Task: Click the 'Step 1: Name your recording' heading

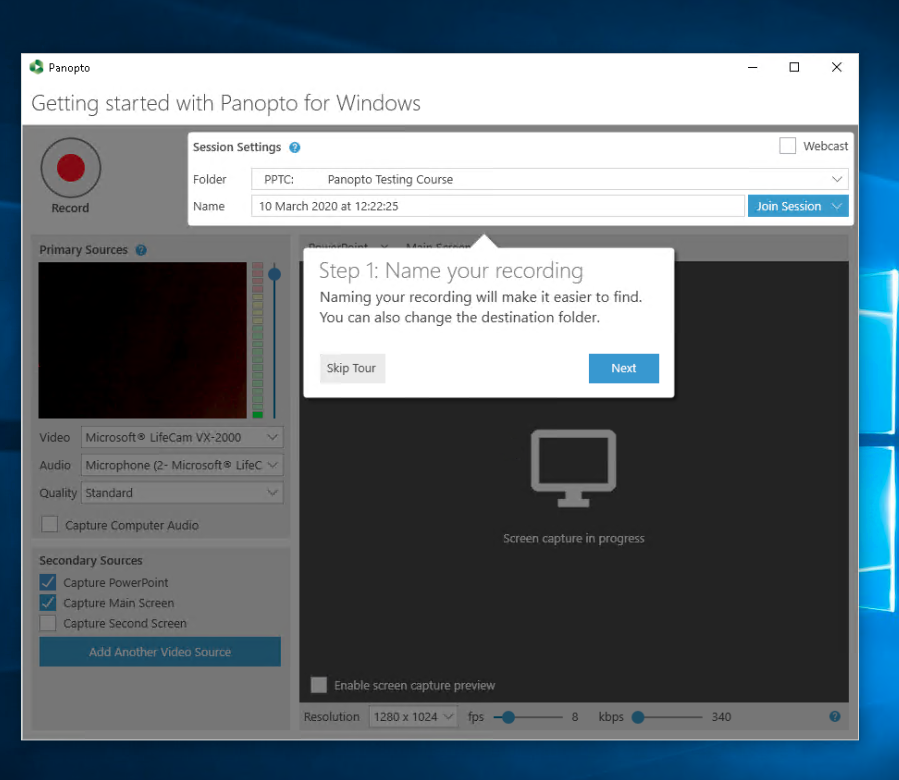Action: point(451,271)
